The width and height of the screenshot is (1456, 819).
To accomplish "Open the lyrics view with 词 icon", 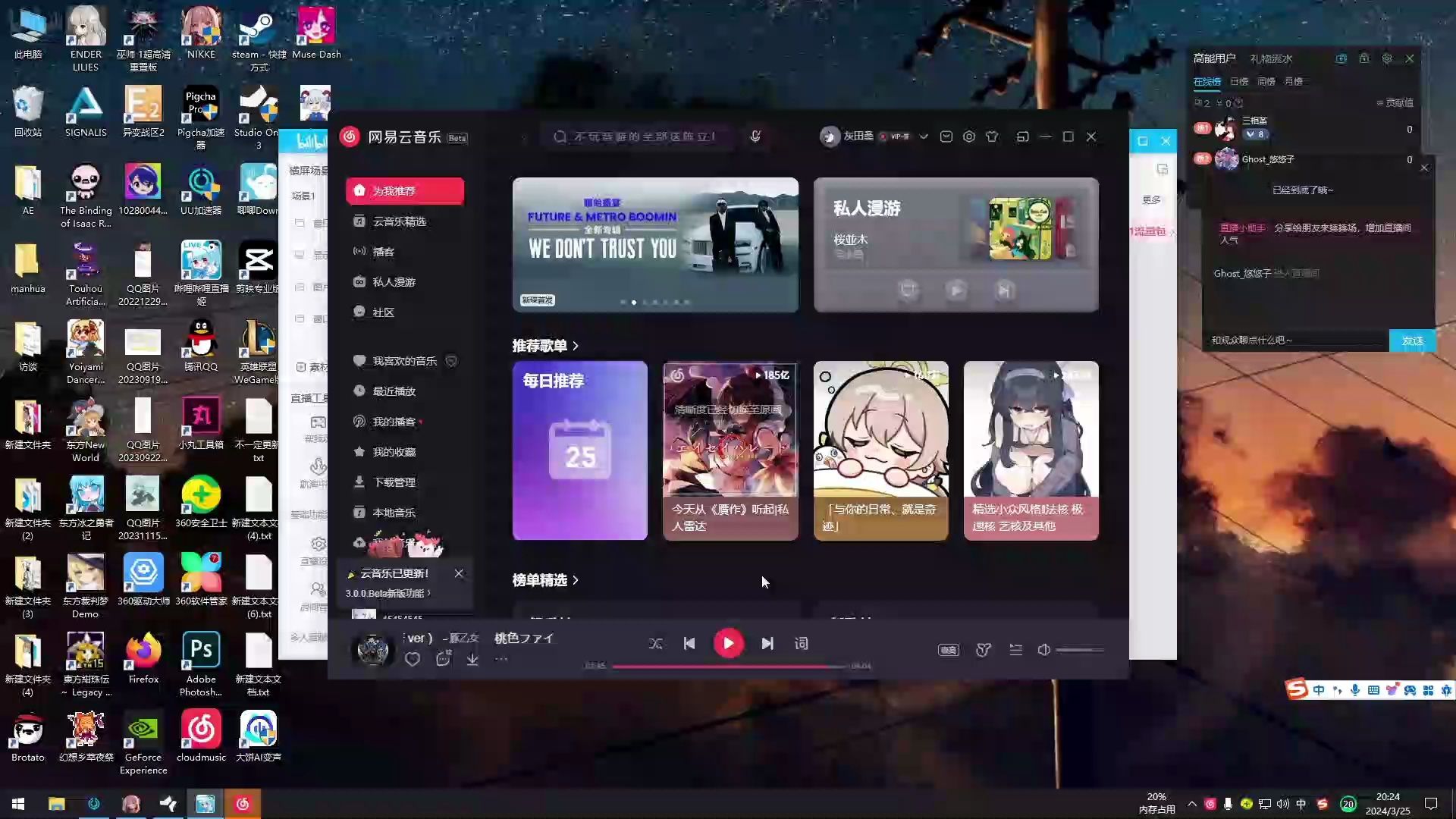I will 801,644.
